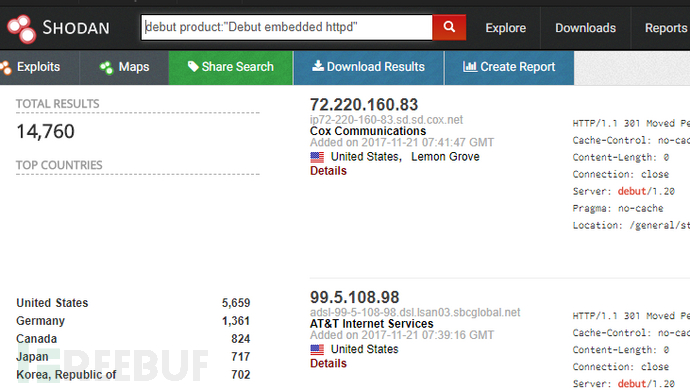Viewport: 690px width, 390px height.
Task: Click the red magnifier search button
Action: (x=449, y=27)
